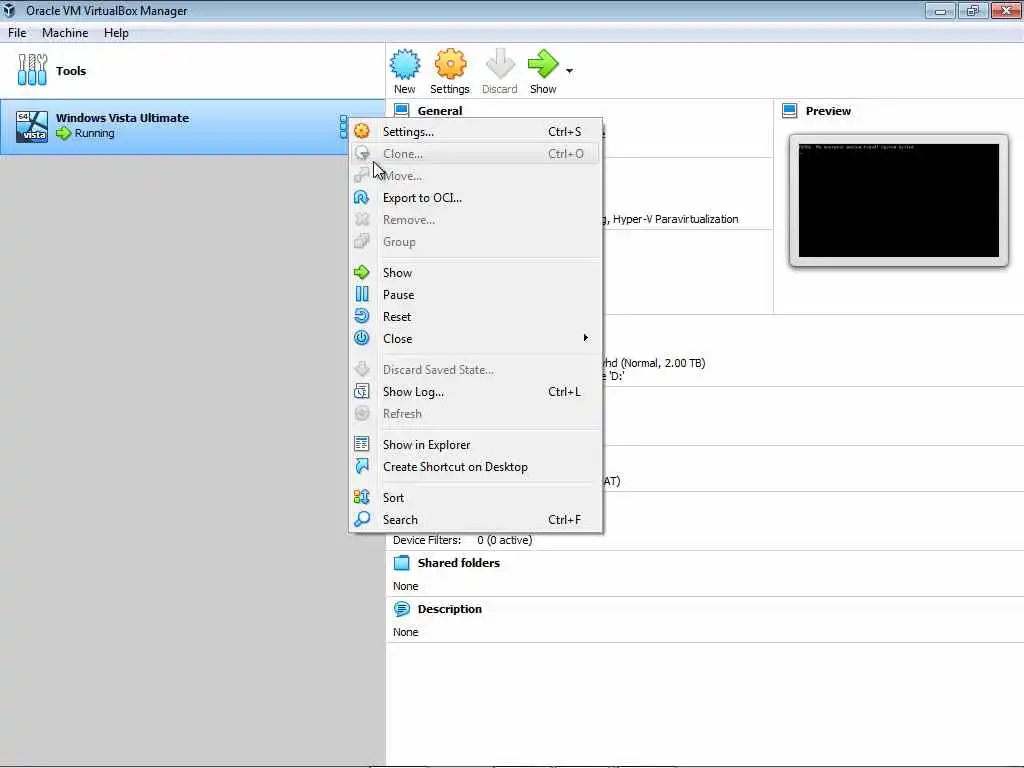Click the Discard toolbar icon

coord(500,64)
